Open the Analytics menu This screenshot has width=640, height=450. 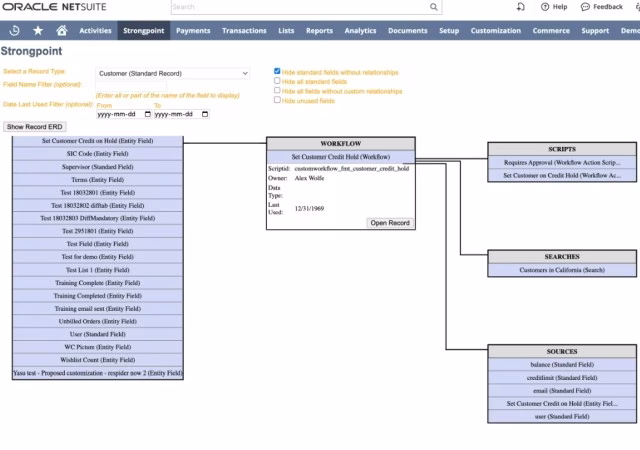360,31
